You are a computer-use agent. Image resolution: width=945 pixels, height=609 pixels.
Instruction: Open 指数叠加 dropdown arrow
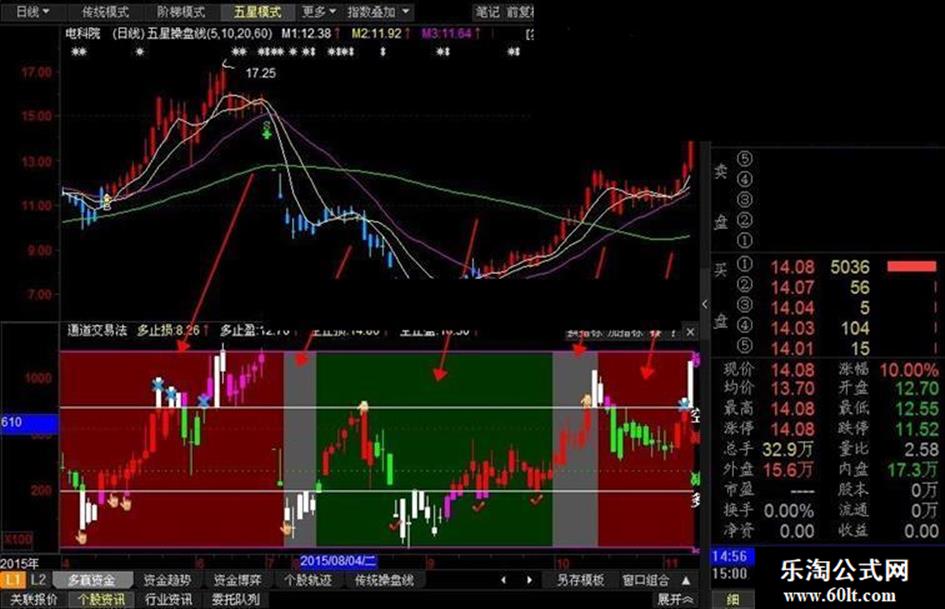[x=406, y=11]
